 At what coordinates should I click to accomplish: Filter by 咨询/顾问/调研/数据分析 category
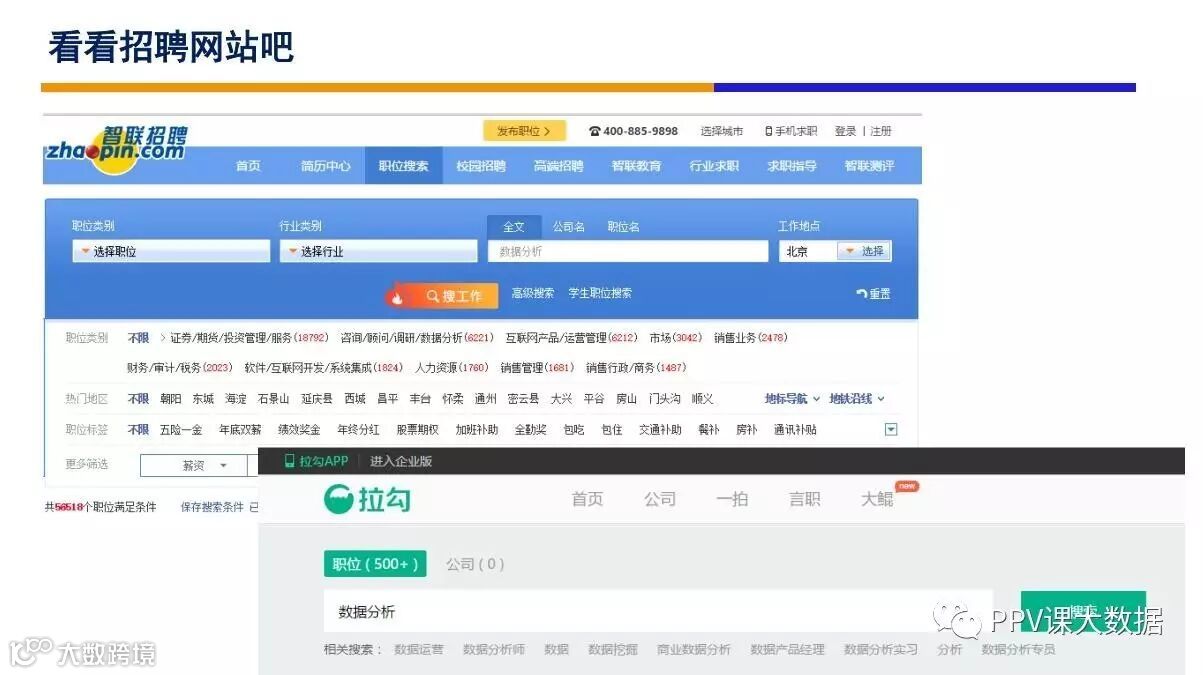[417, 338]
